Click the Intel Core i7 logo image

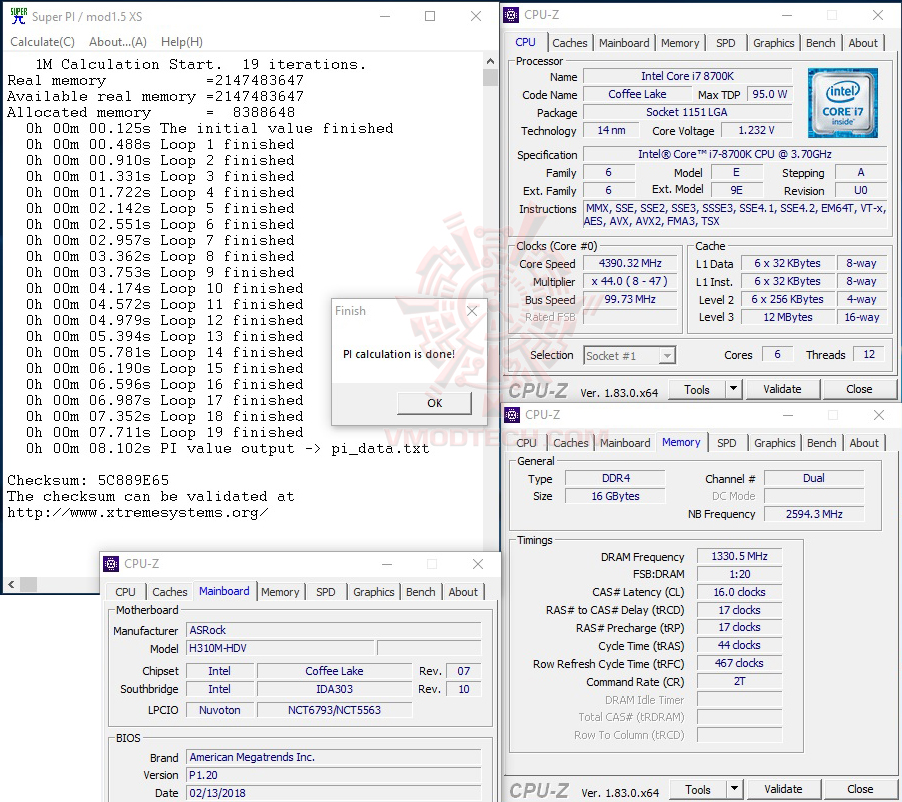(842, 103)
